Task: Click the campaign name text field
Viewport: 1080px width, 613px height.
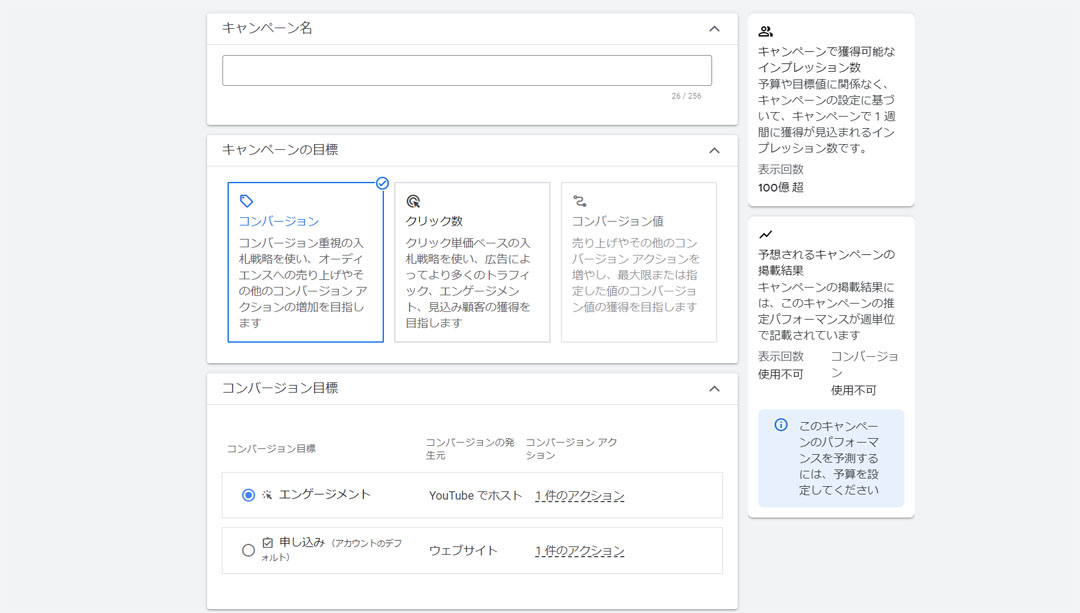Action: [467, 70]
